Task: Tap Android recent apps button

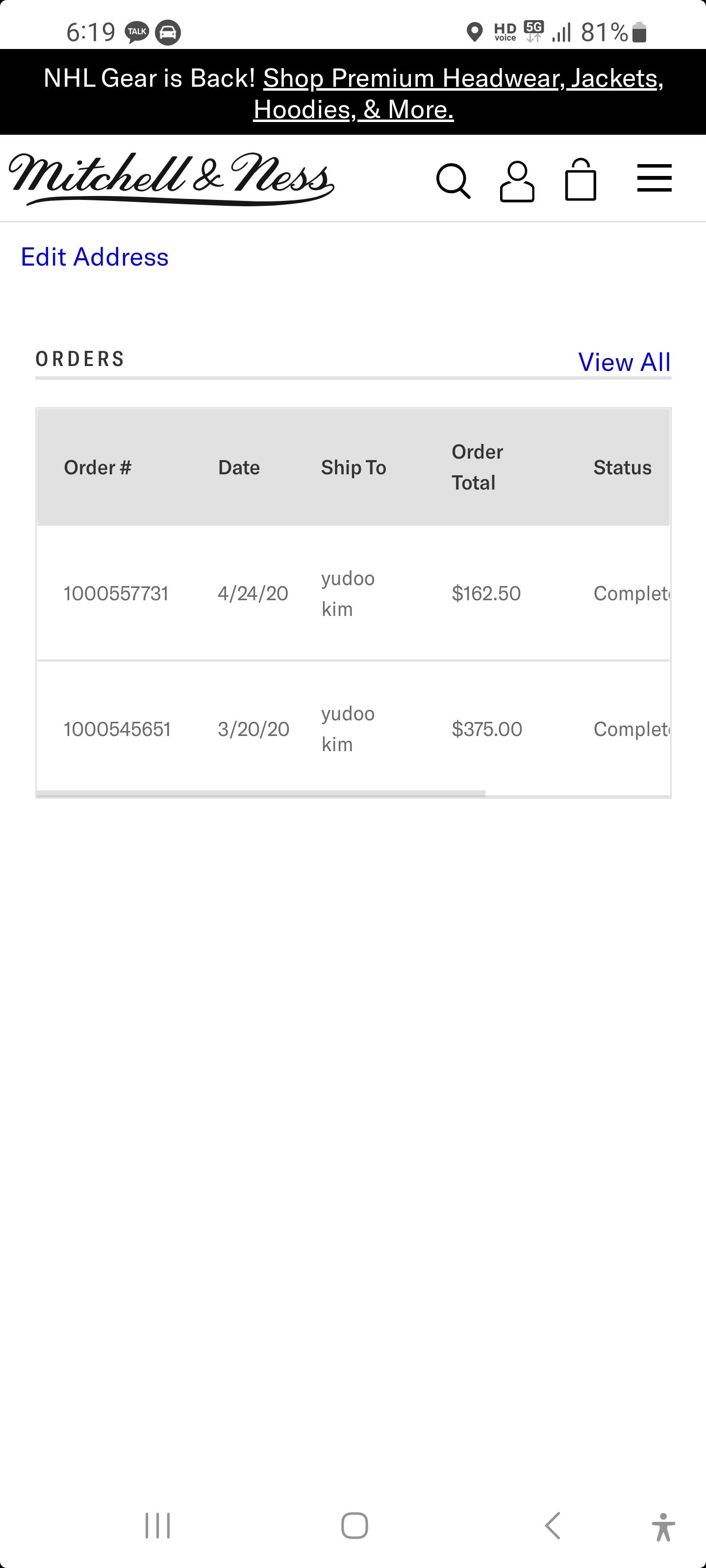Action: (x=158, y=1525)
